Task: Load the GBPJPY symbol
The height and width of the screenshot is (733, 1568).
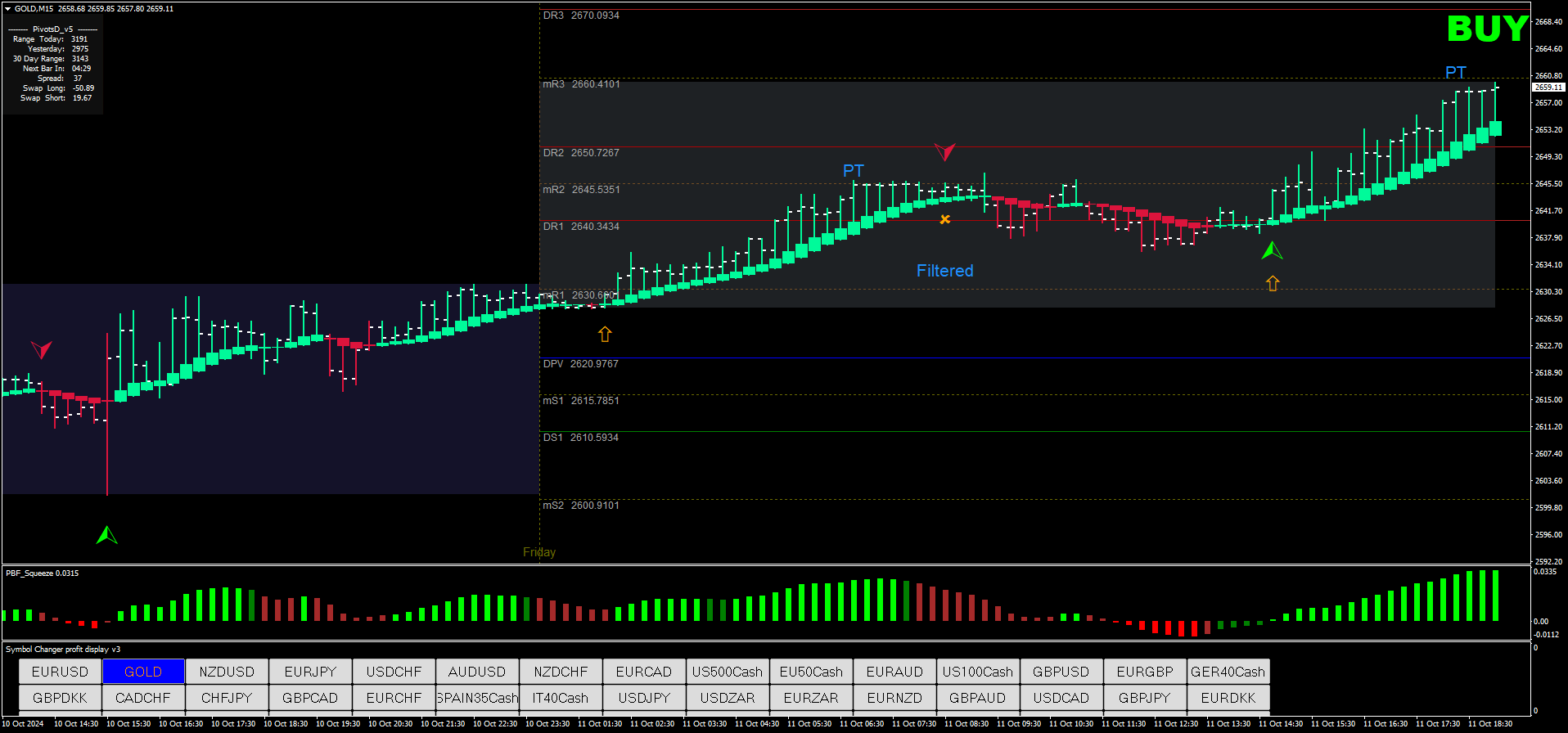Action: 1144,698
